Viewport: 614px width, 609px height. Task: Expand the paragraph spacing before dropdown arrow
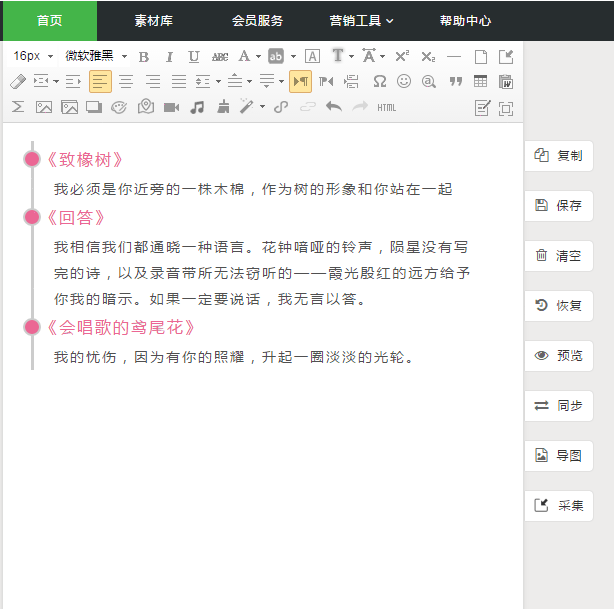click(249, 82)
